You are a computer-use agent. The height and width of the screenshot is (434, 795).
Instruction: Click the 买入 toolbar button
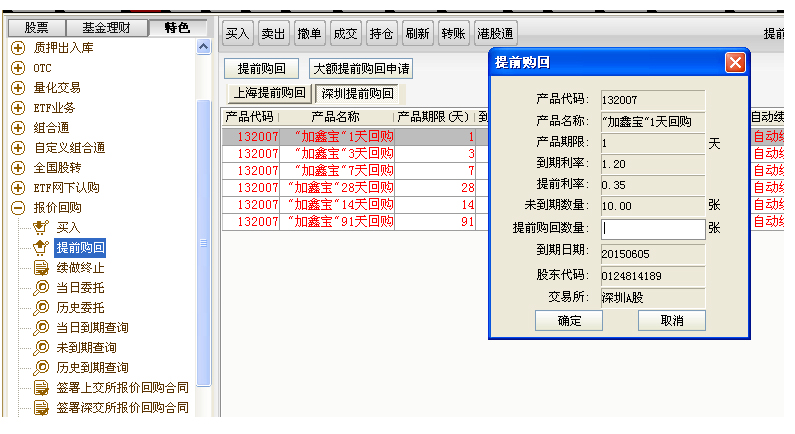pyautogui.click(x=237, y=34)
